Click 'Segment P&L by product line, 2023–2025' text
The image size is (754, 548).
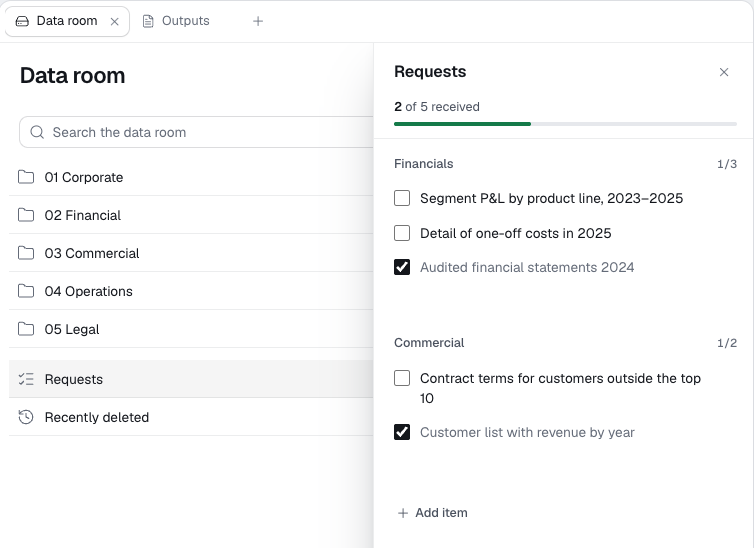coord(552,199)
